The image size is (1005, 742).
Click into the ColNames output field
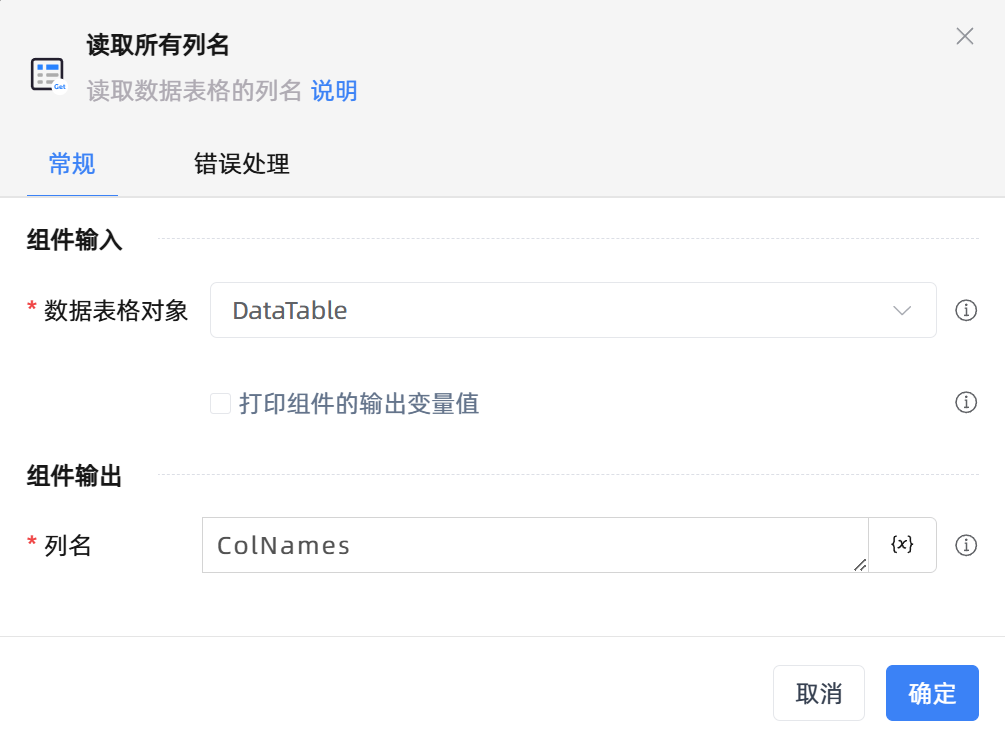535,545
